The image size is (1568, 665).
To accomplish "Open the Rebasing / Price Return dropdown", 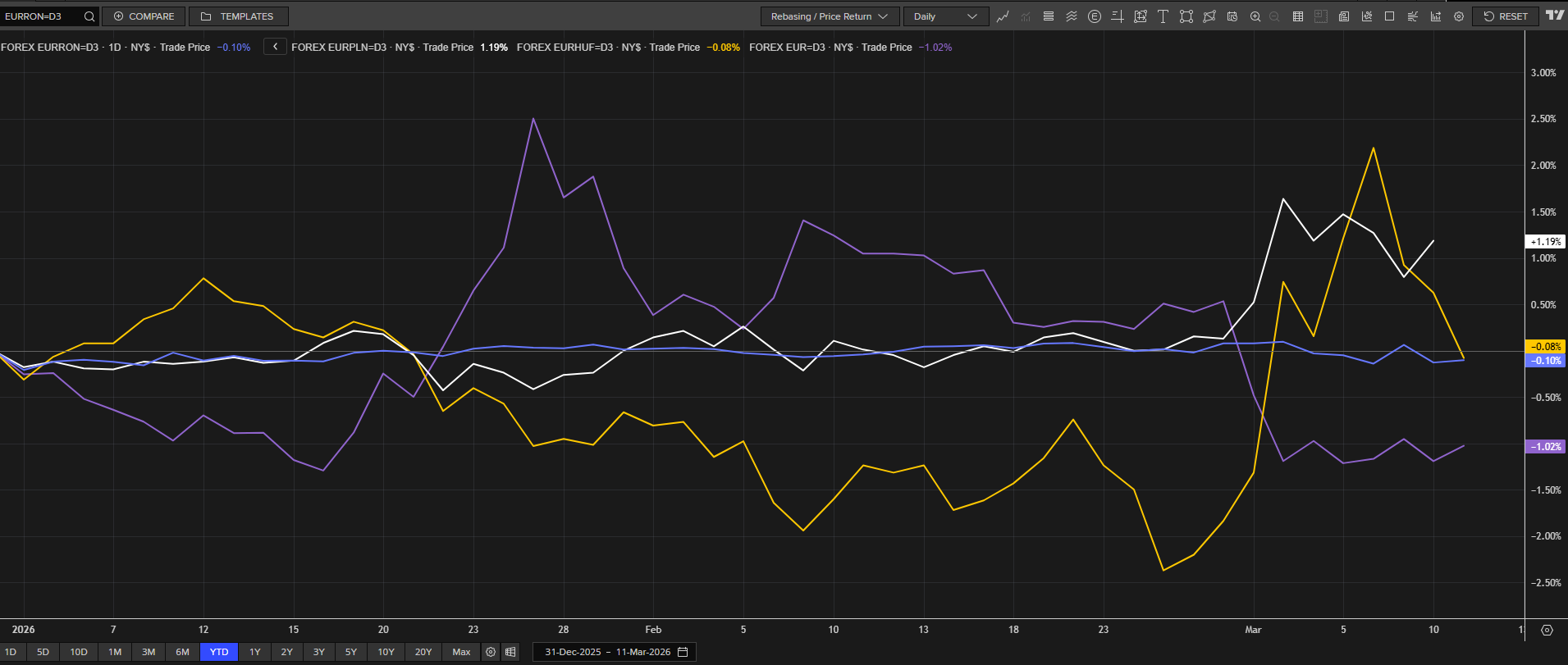I will click(x=829, y=16).
